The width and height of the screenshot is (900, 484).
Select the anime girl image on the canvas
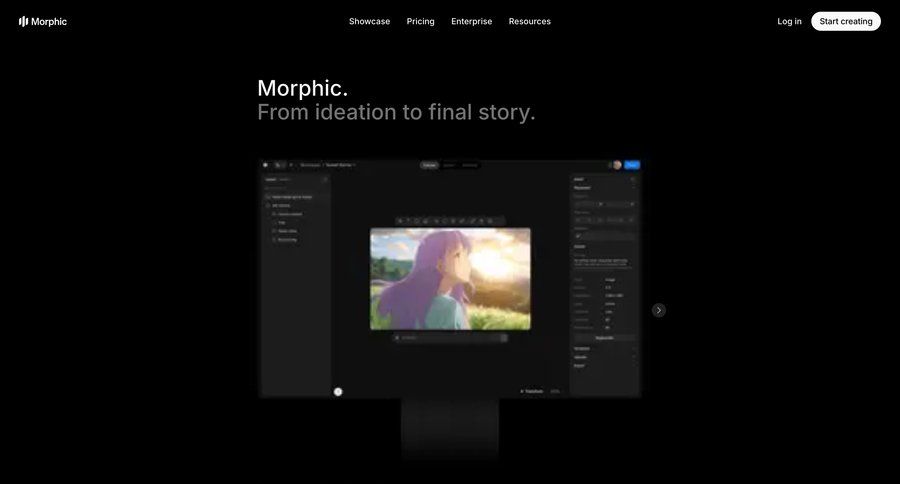[x=450, y=278]
